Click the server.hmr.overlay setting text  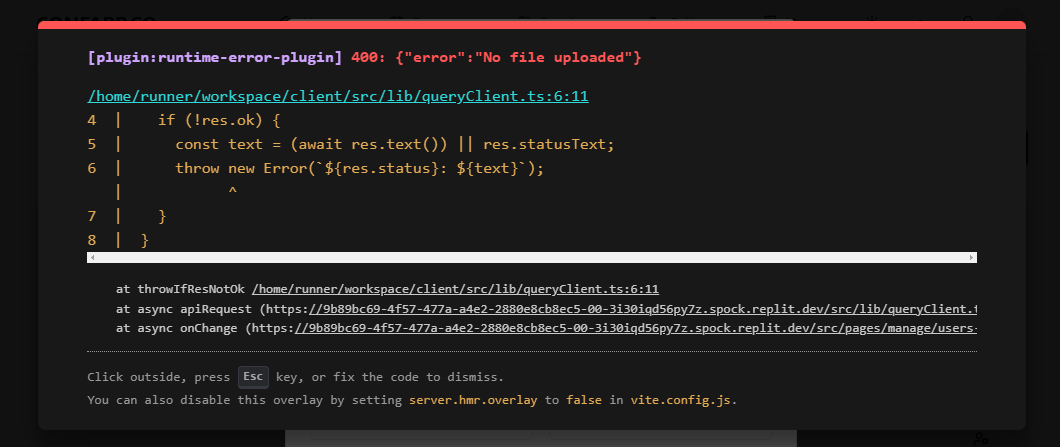point(474,400)
